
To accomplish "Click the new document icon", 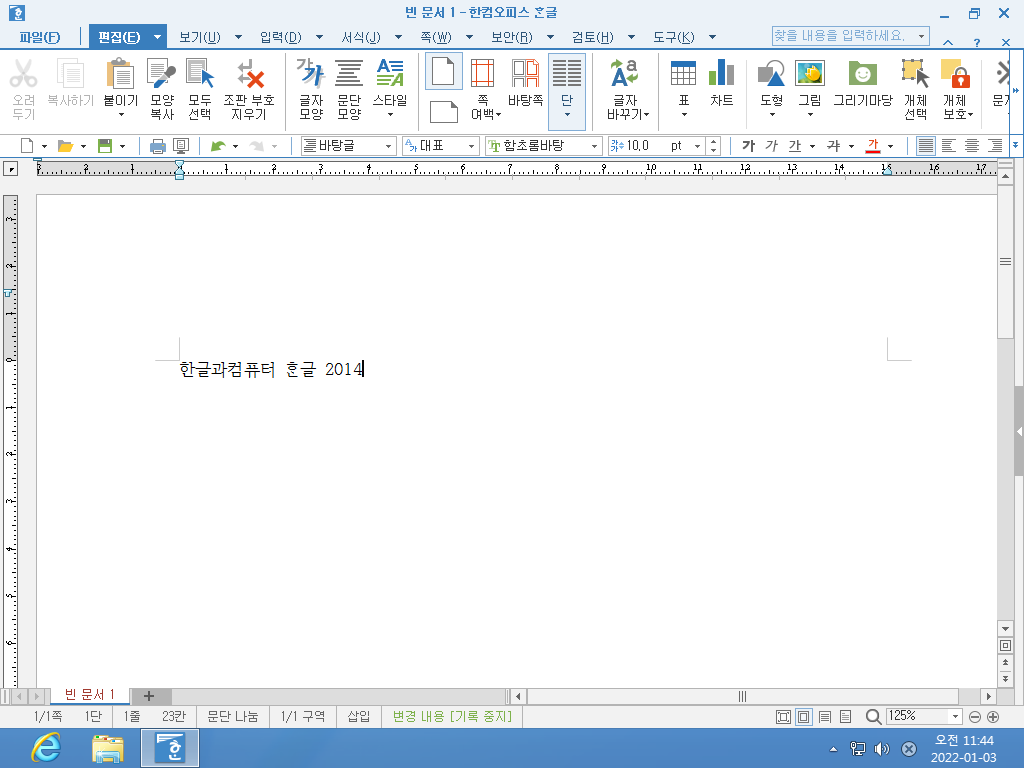I will coord(27,146).
